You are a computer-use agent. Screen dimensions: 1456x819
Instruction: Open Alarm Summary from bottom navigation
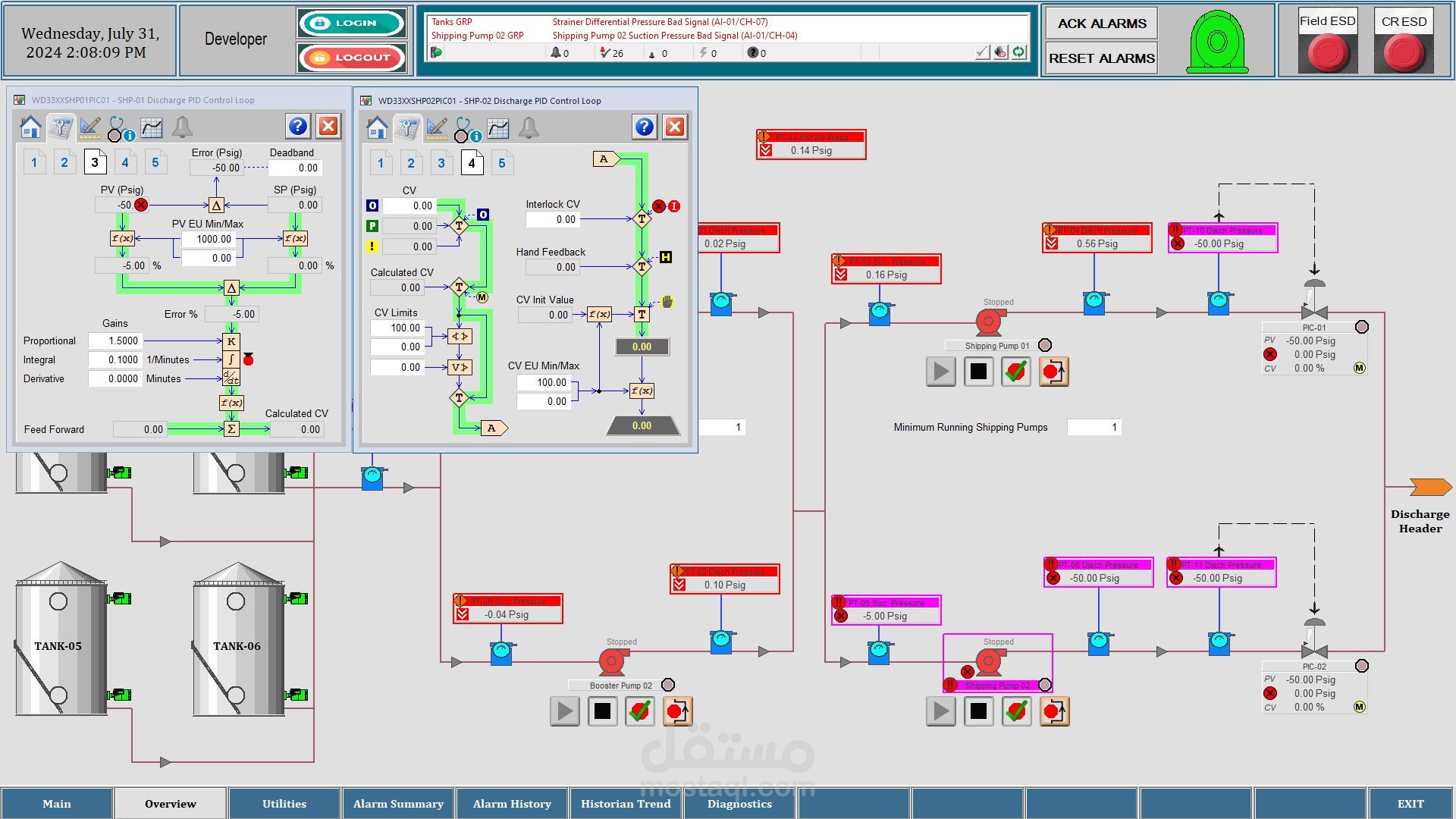click(x=398, y=804)
